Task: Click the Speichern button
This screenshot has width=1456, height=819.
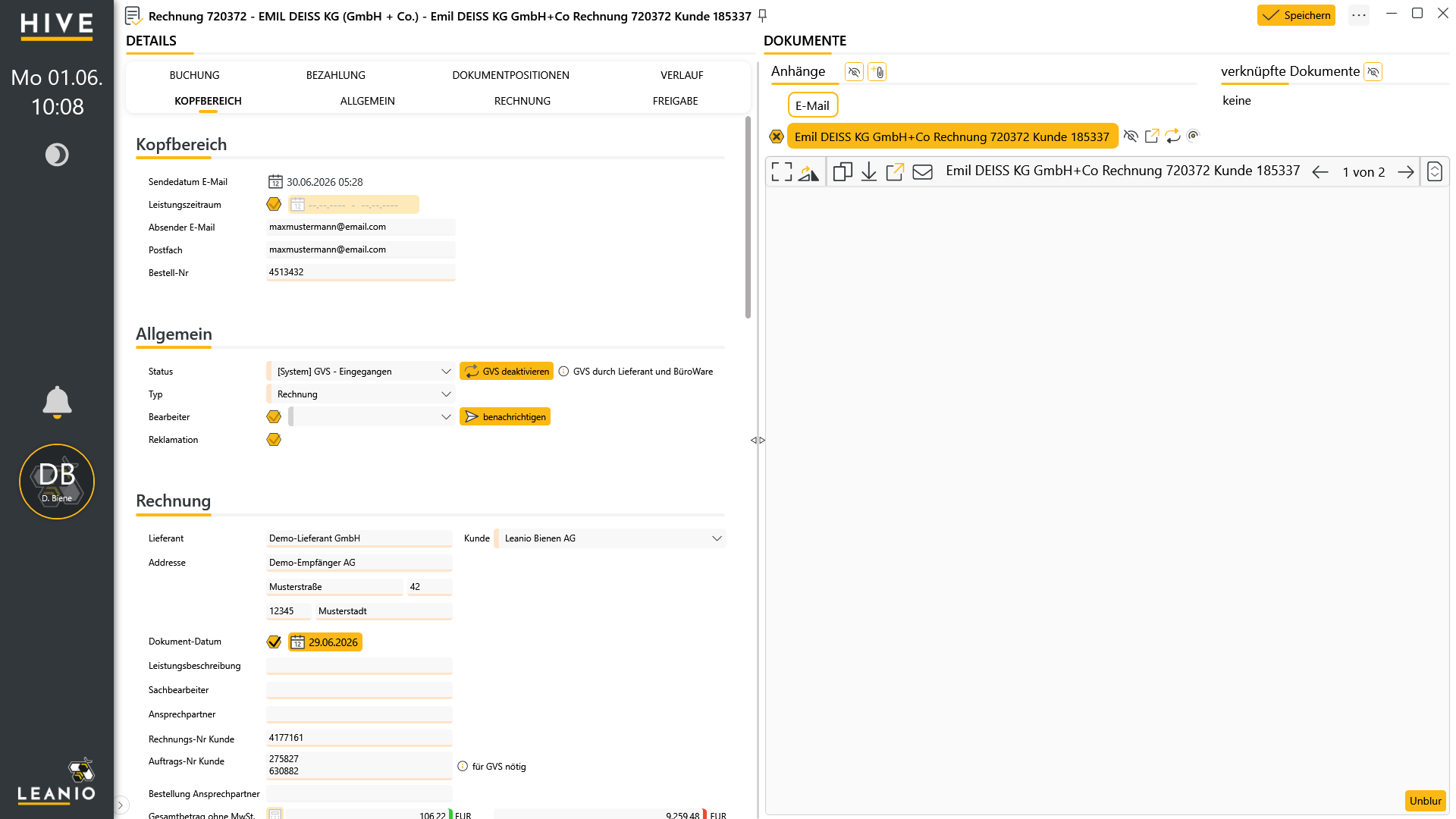Action: (1297, 15)
